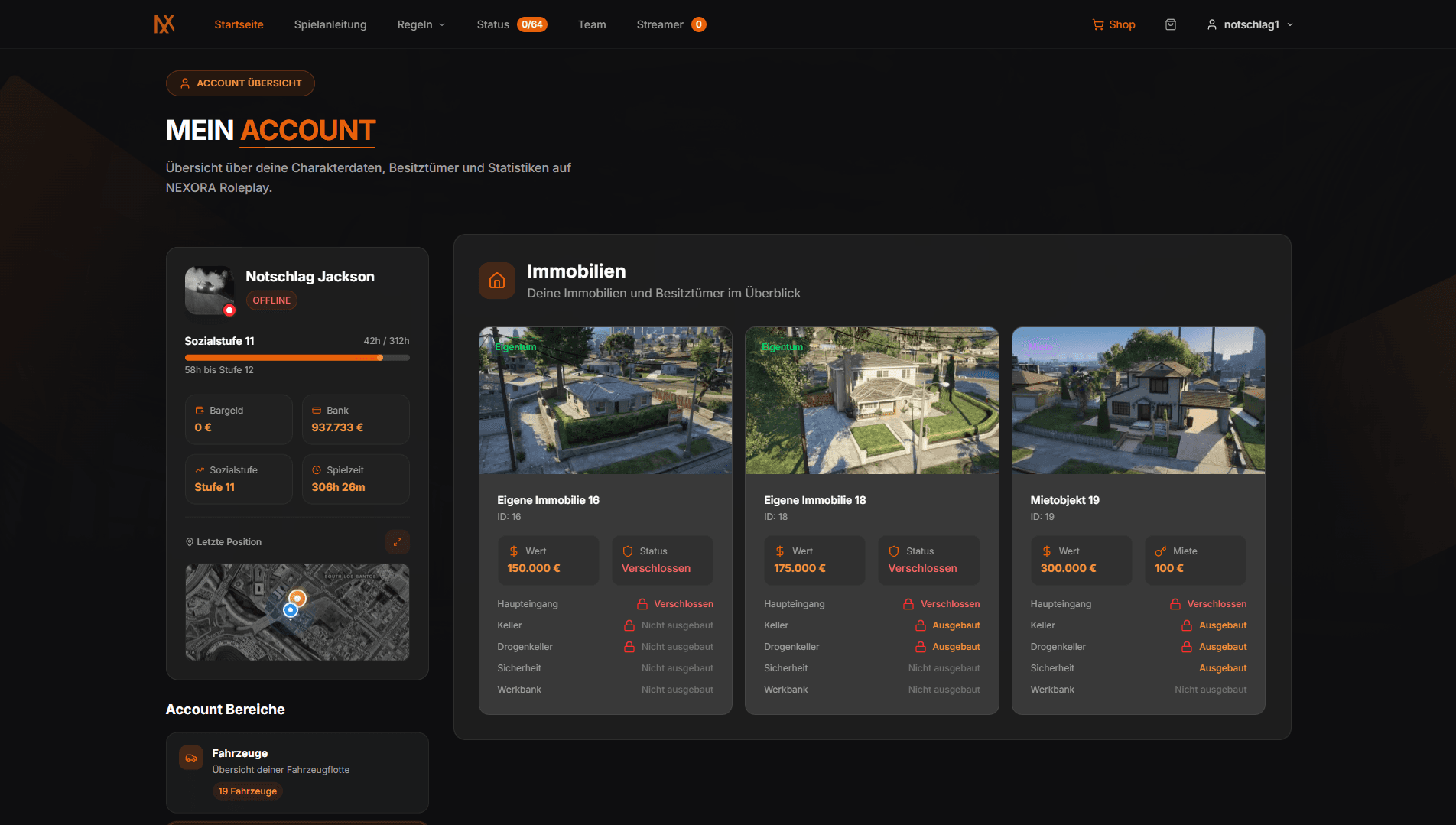Image resolution: width=1456 pixels, height=825 pixels.
Task: Click the shield icon in Immobilie 18 Status
Action: click(894, 551)
